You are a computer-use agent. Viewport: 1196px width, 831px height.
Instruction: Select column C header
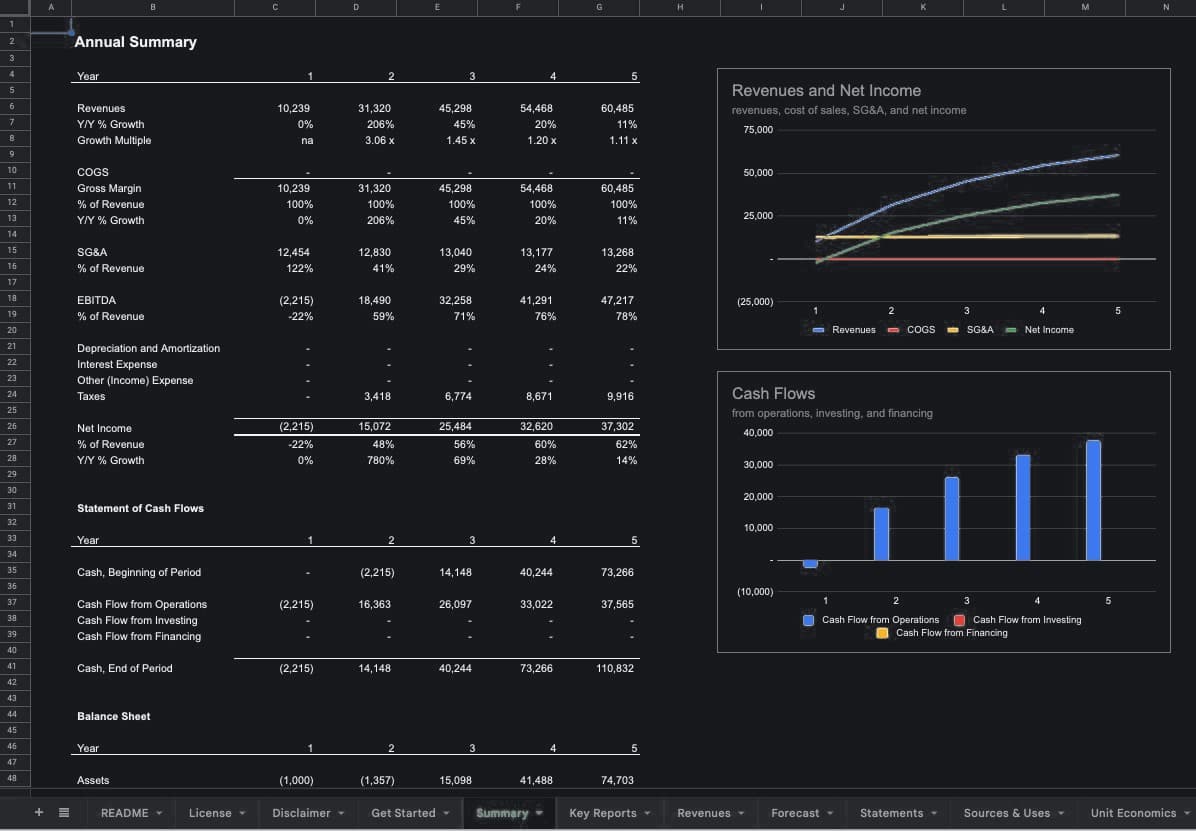(275, 7)
